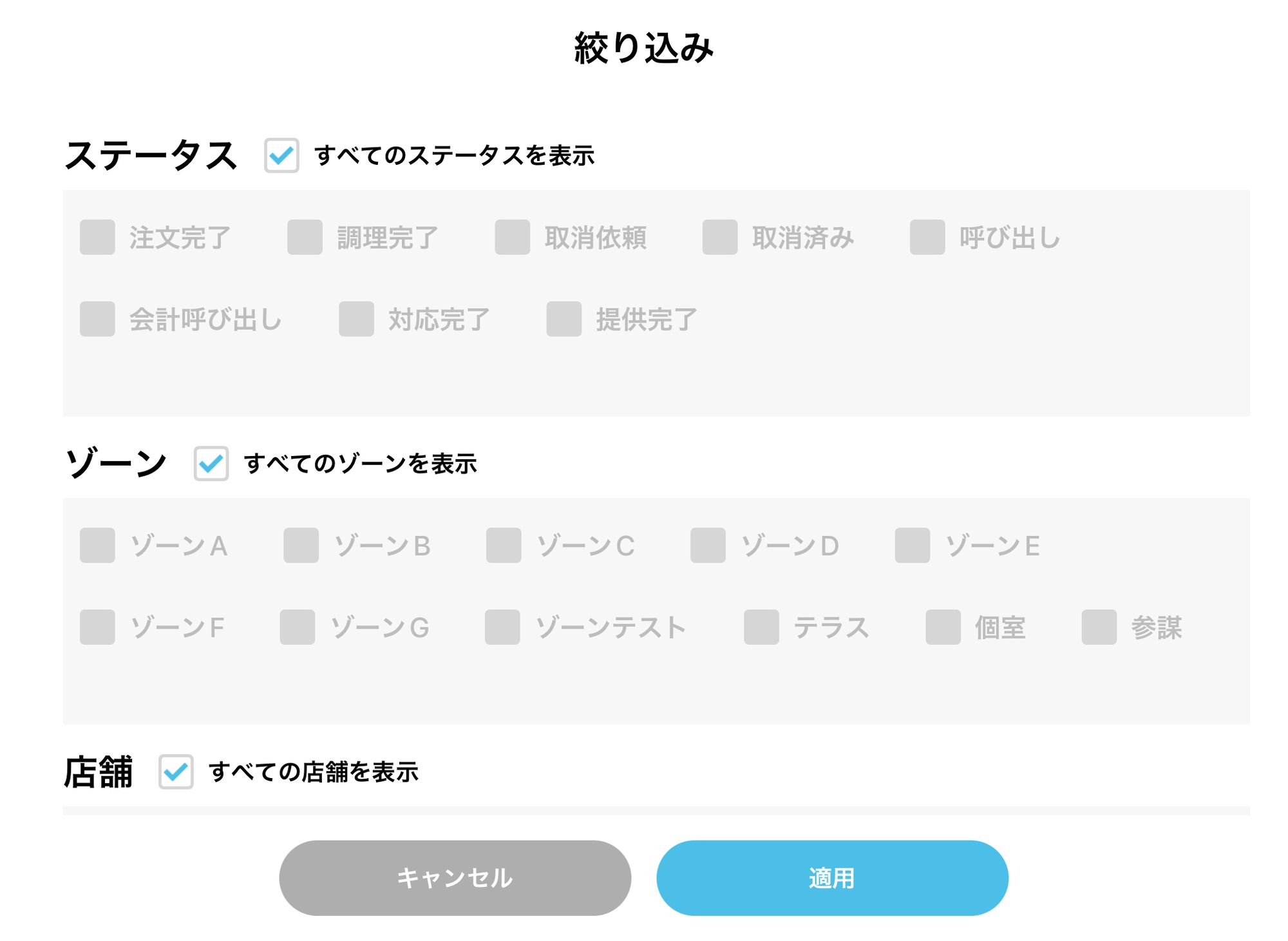Enable the テラス zone checkbox

(761, 627)
